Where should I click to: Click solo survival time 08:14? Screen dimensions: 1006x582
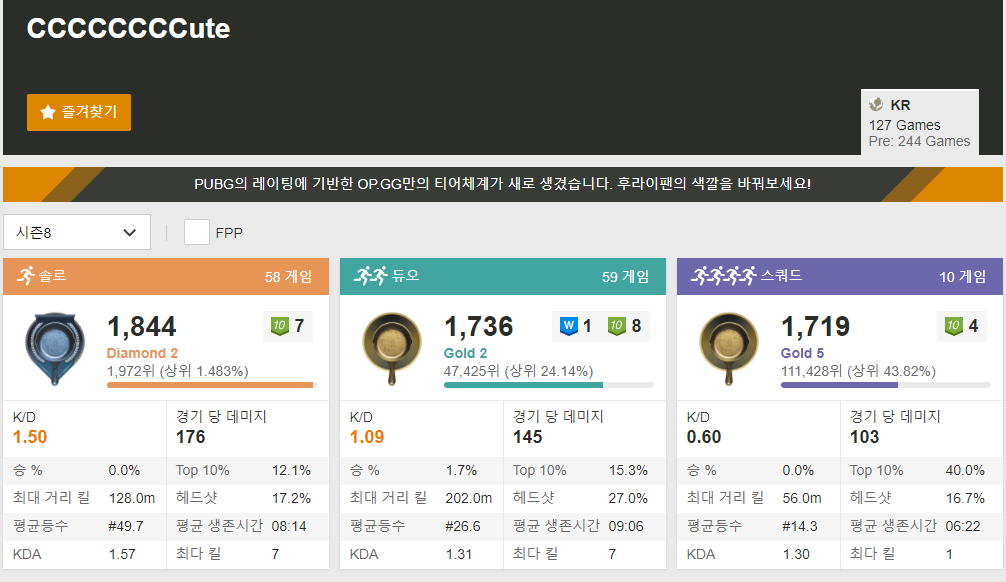289,526
